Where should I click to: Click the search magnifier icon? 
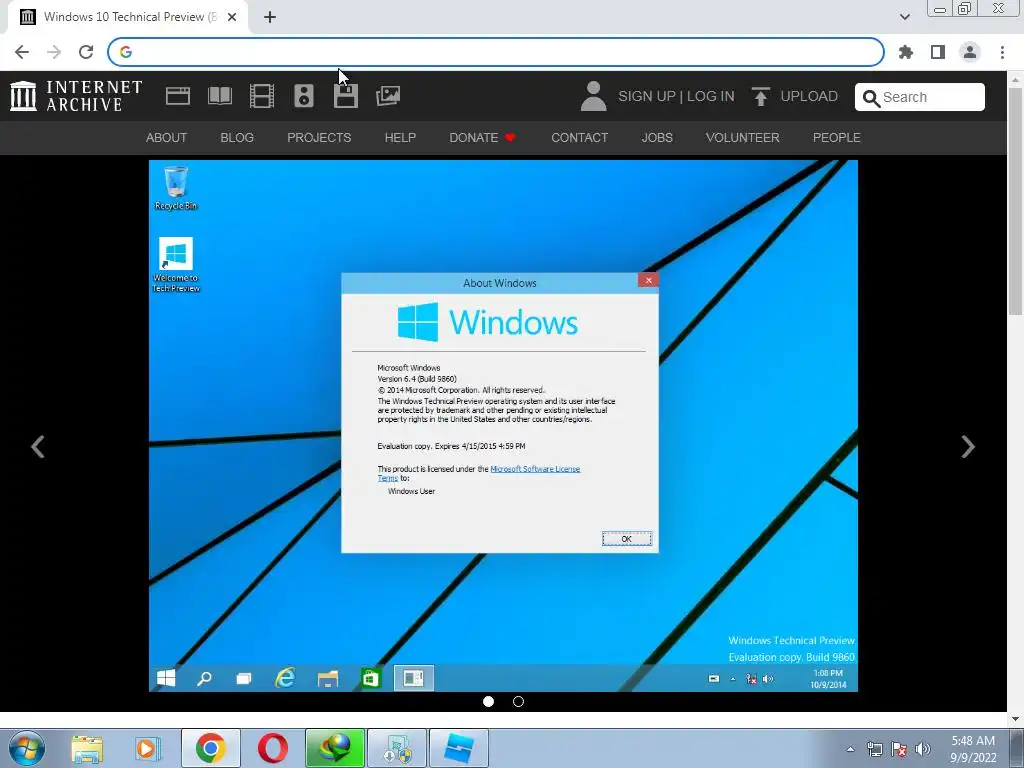coord(871,98)
